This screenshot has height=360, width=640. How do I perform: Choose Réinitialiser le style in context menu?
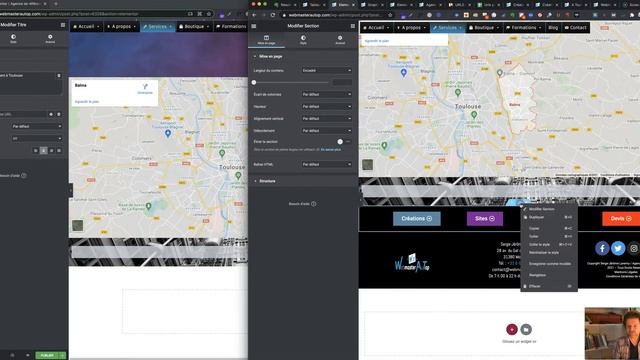[x=549, y=253]
